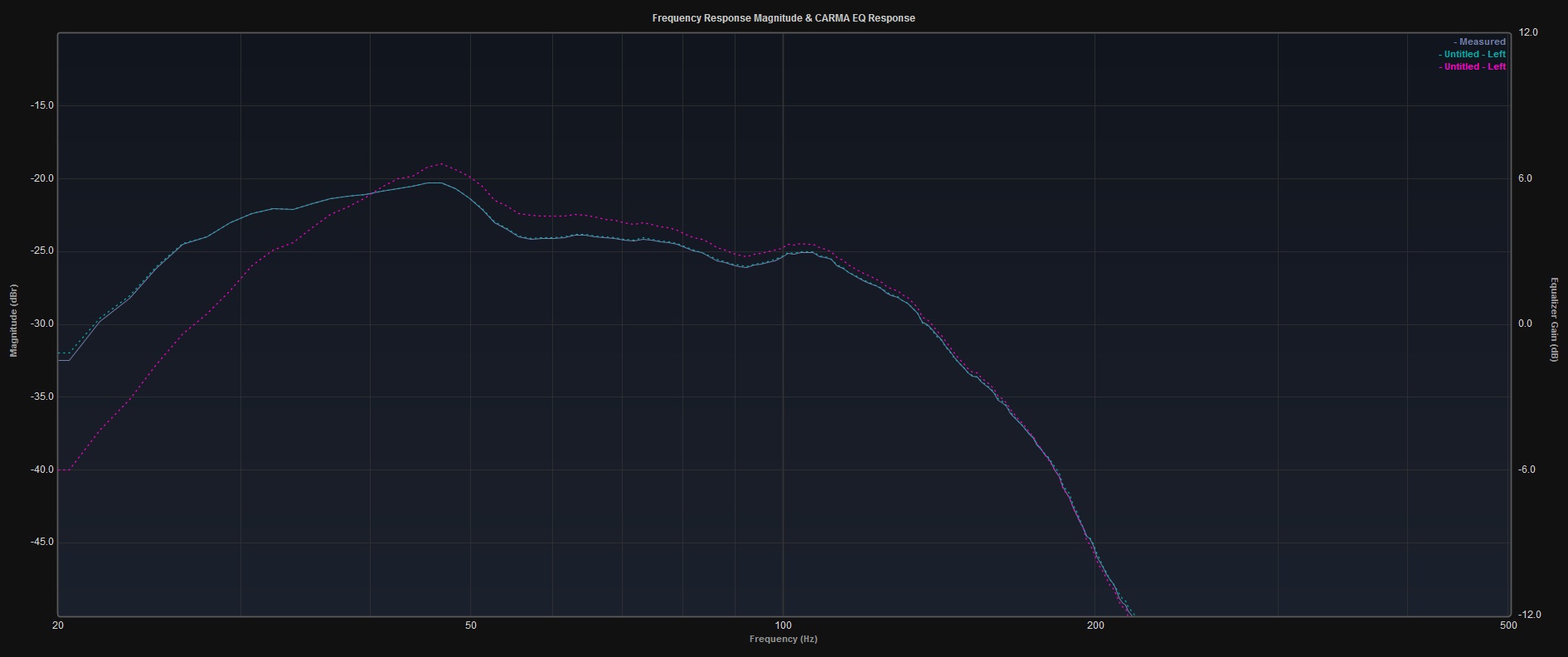Click the -30.0 magnitude tick label
This screenshot has height=657, width=1568.
pos(42,324)
